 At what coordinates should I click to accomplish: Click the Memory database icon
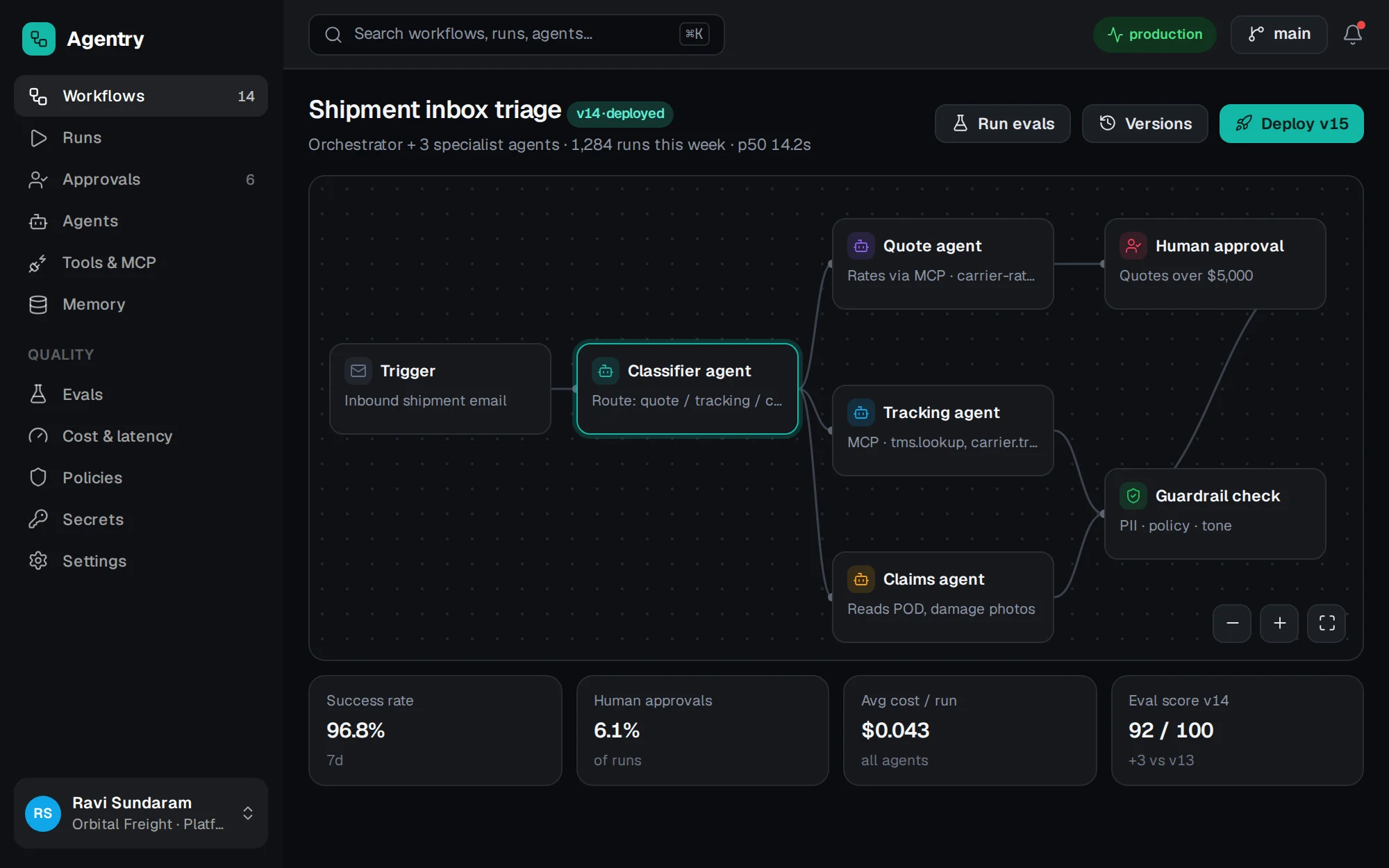click(38, 304)
